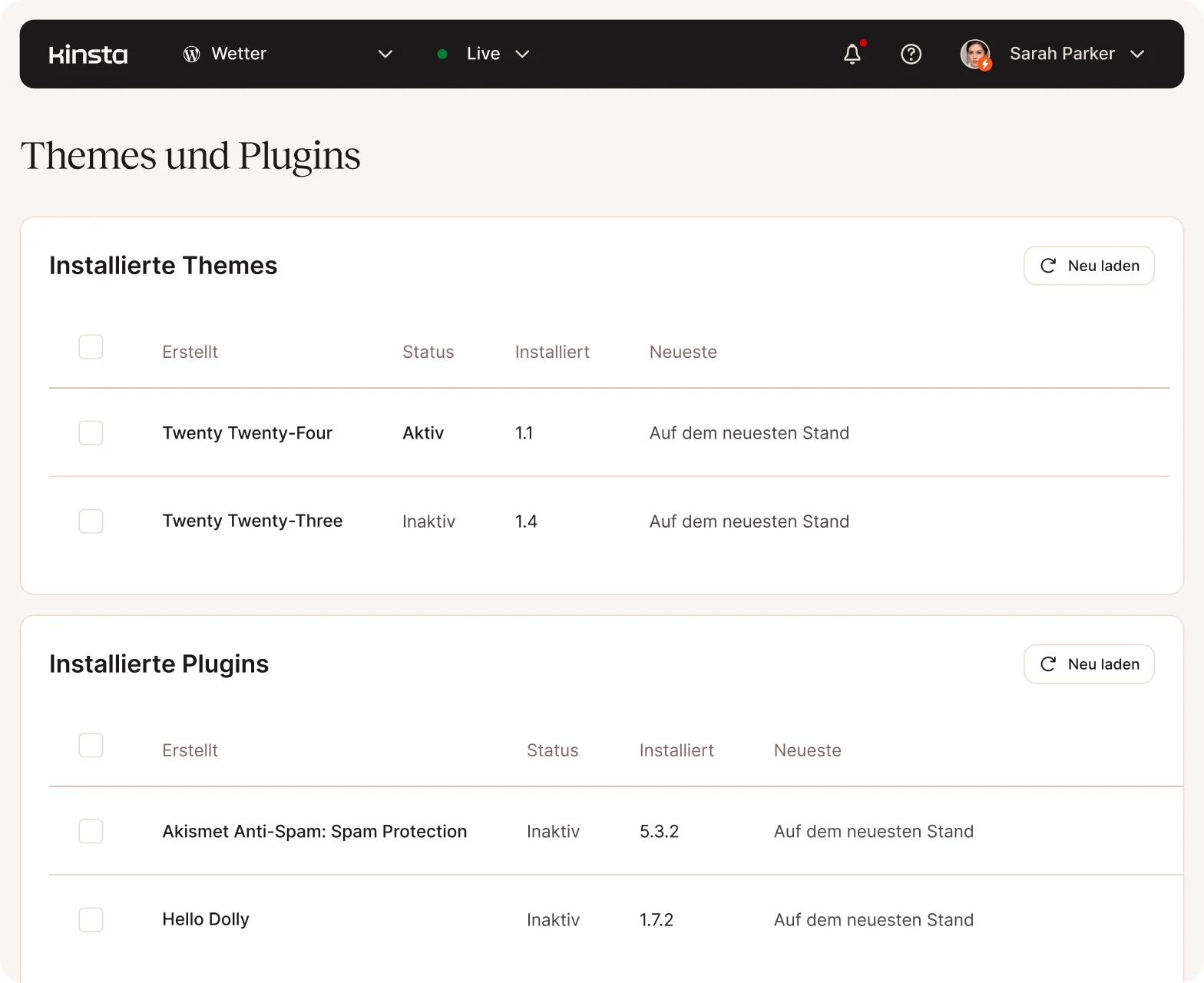
Task: Click reload icon in Installierte Plugins
Action: click(1048, 664)
